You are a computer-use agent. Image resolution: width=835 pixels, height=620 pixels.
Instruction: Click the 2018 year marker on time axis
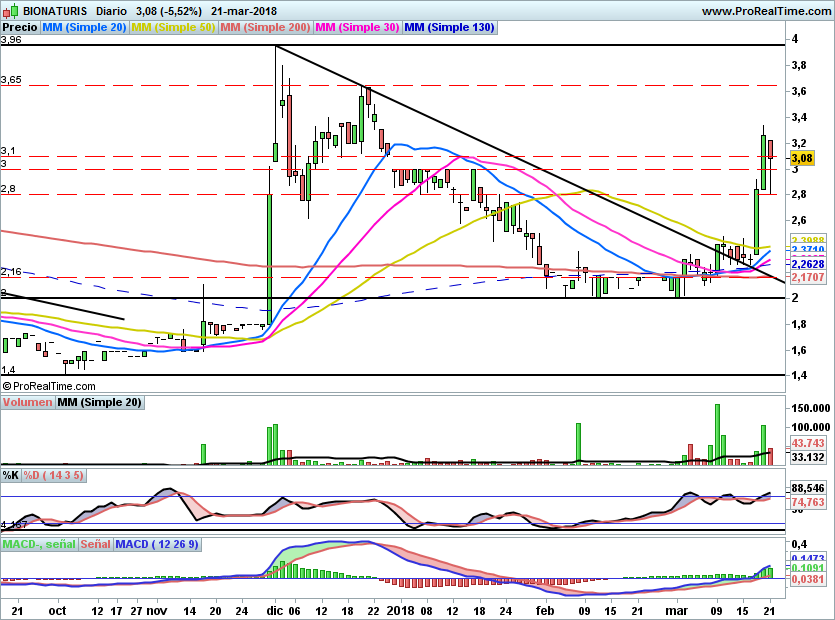401,611
